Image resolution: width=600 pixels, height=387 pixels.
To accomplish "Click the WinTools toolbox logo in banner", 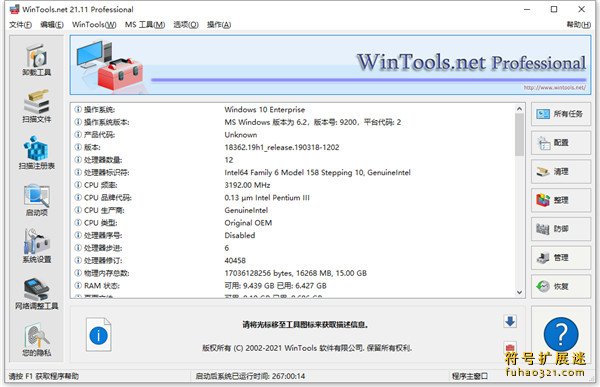I will pyautogui.click(x=110, y=65).
